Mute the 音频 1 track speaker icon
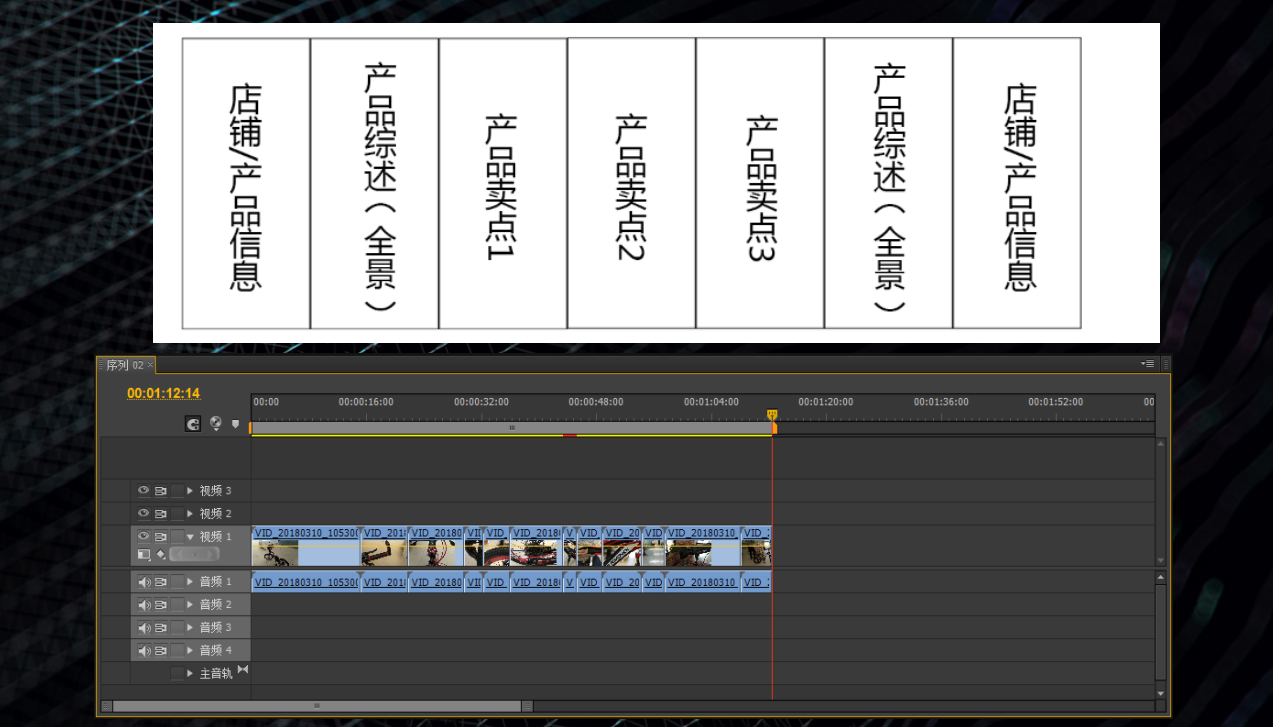This screenshot has width=1273, height=727. [x=143, y=582]
